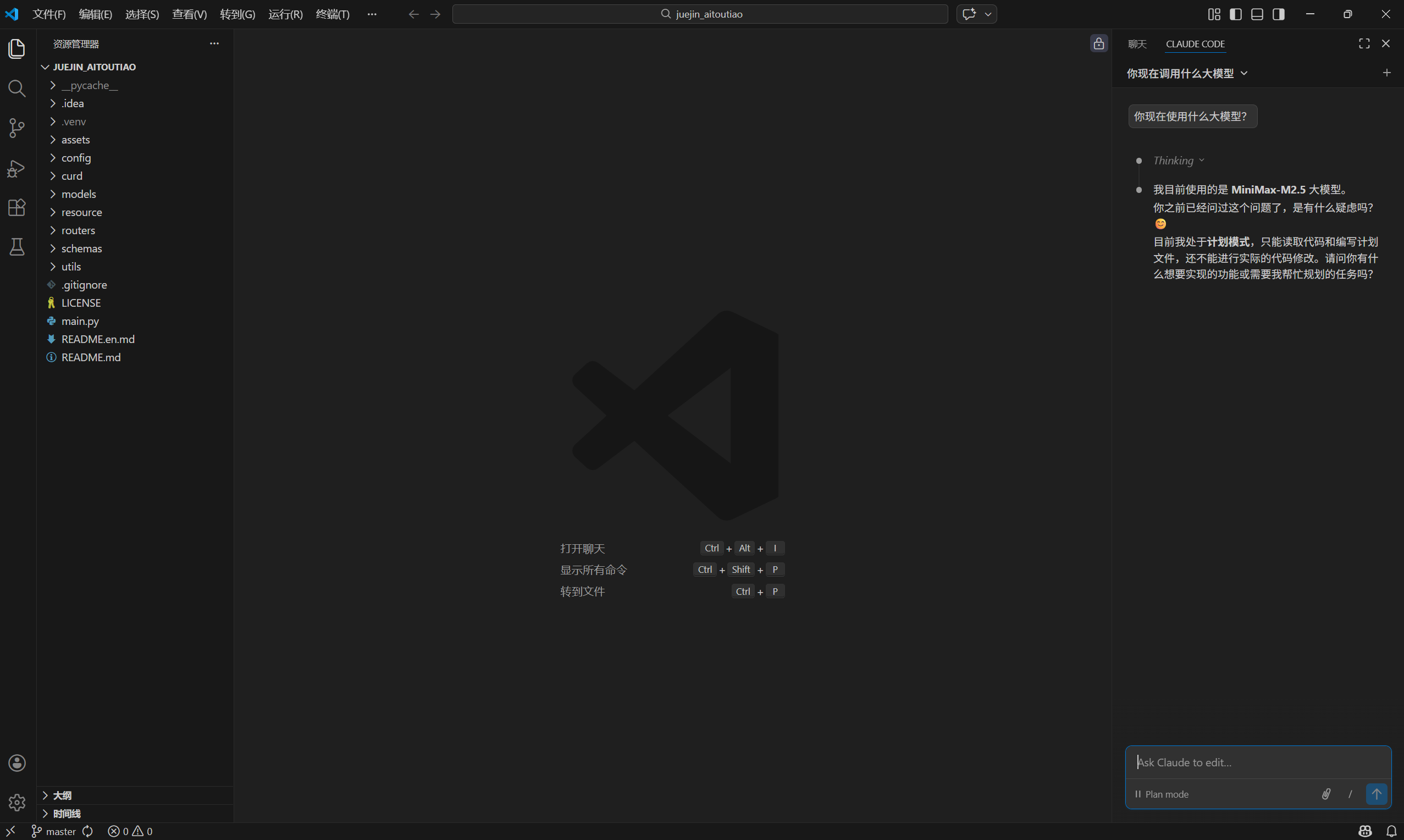The height and width of the screenshot is (840, 1404).
Task: Open the chat icon dropdown arrow in title bar
Action: 988,14
